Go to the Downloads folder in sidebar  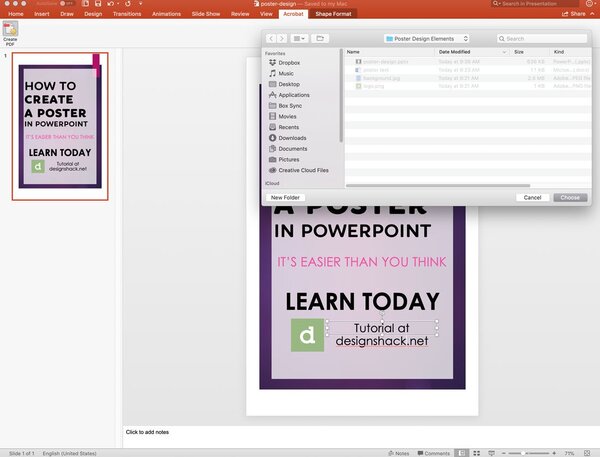point(292,138)
